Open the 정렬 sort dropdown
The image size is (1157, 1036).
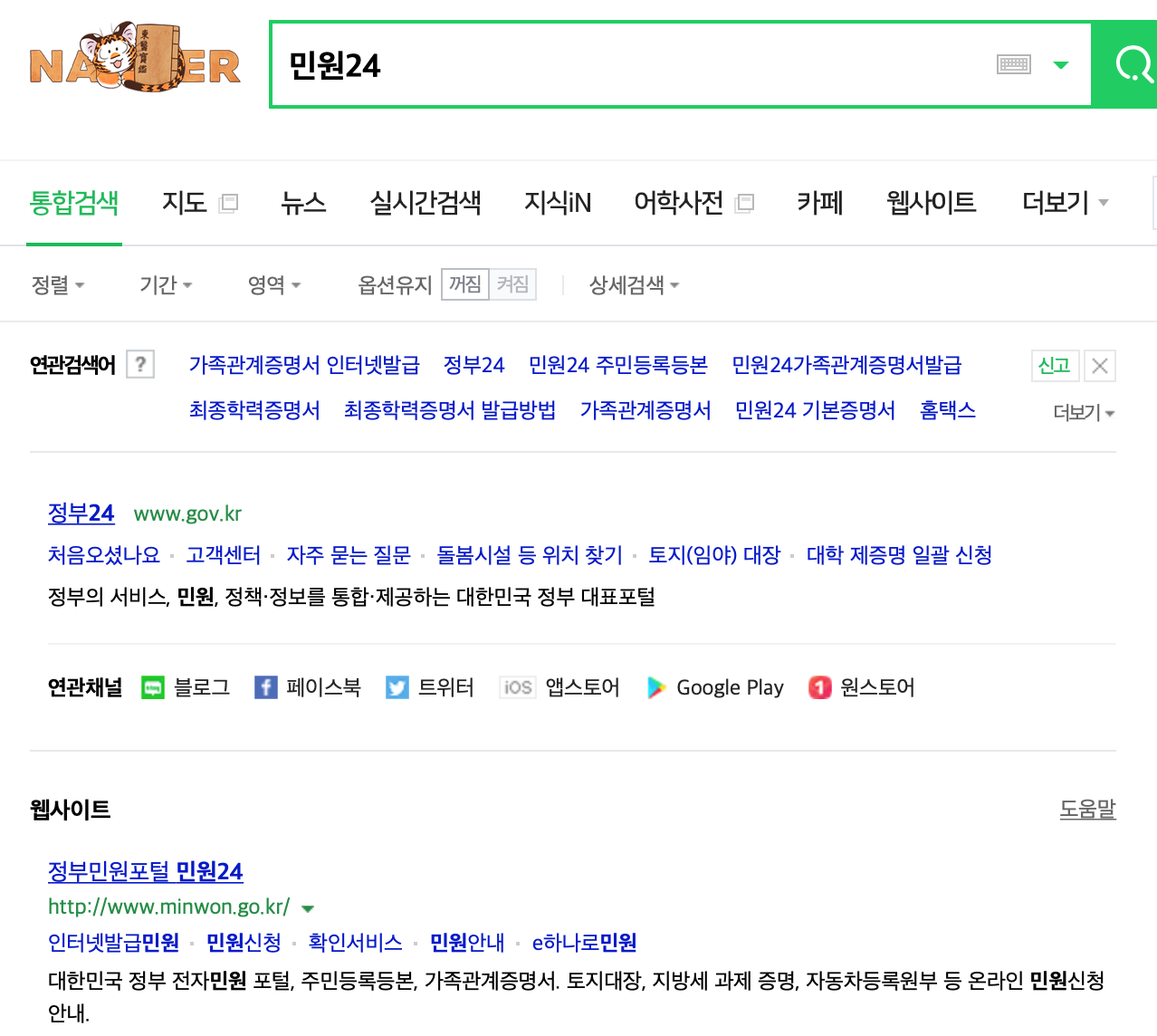[x=58, y=285]
